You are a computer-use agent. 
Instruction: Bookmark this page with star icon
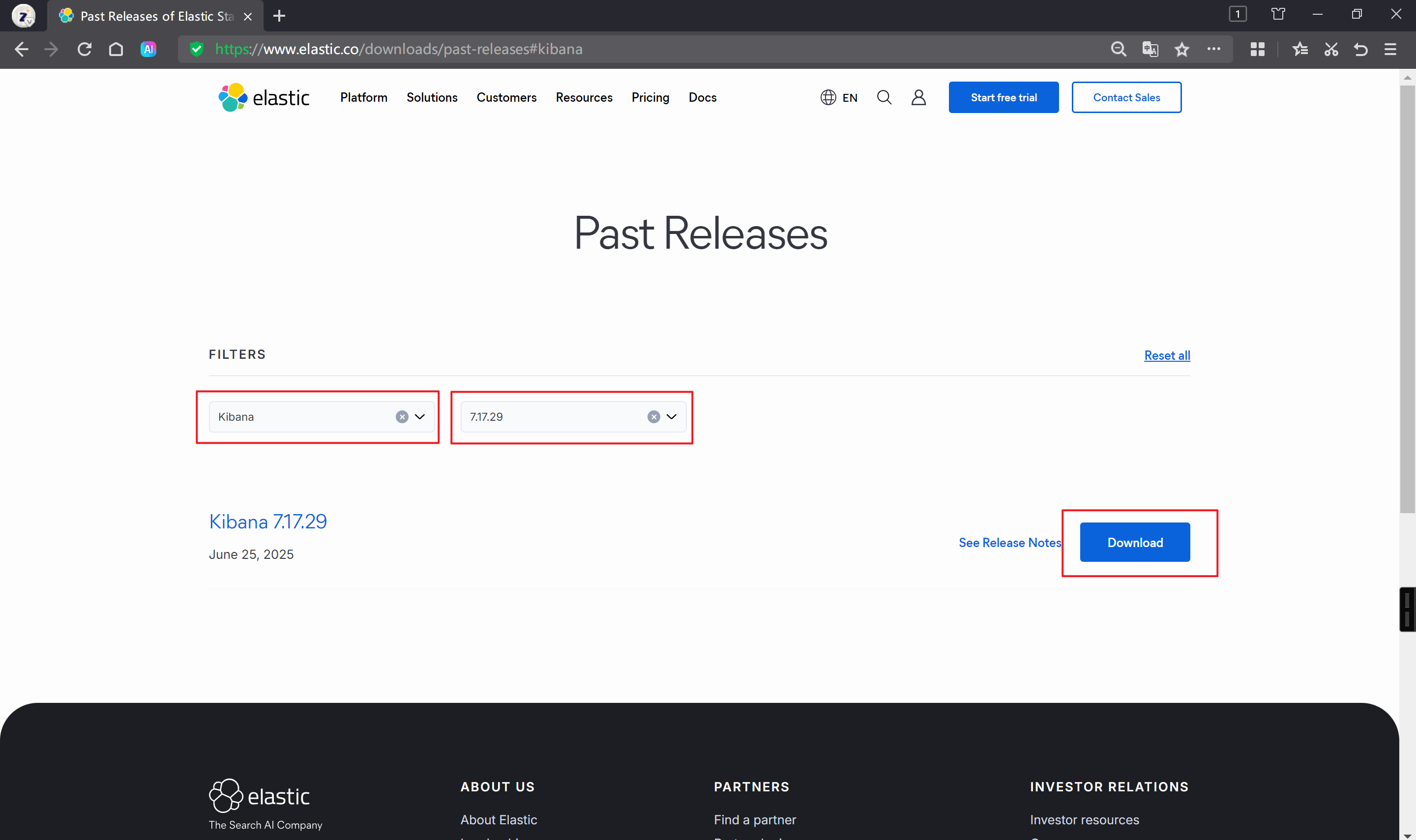1181,49
